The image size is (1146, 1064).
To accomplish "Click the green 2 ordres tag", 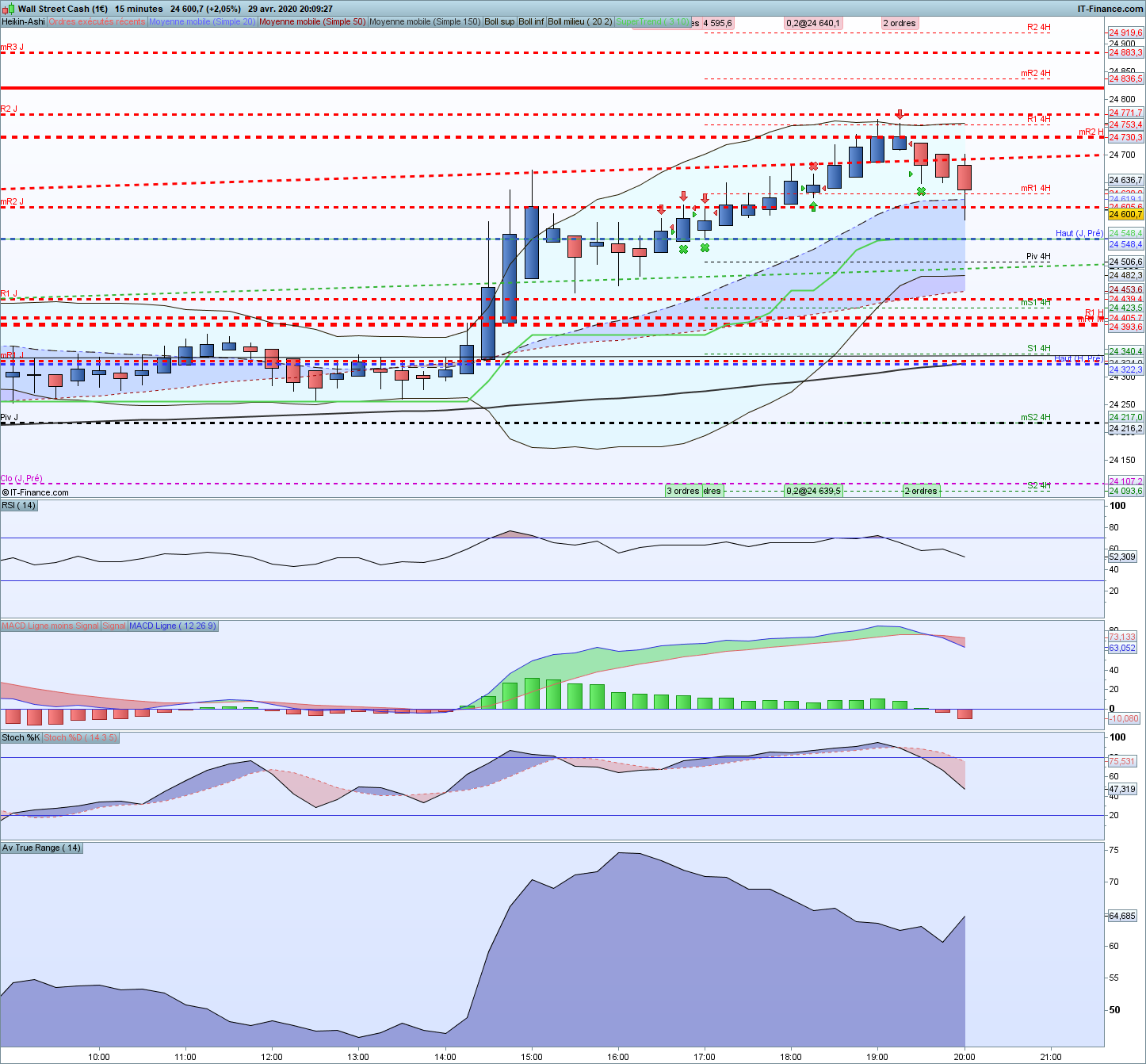I will [921, 491].
